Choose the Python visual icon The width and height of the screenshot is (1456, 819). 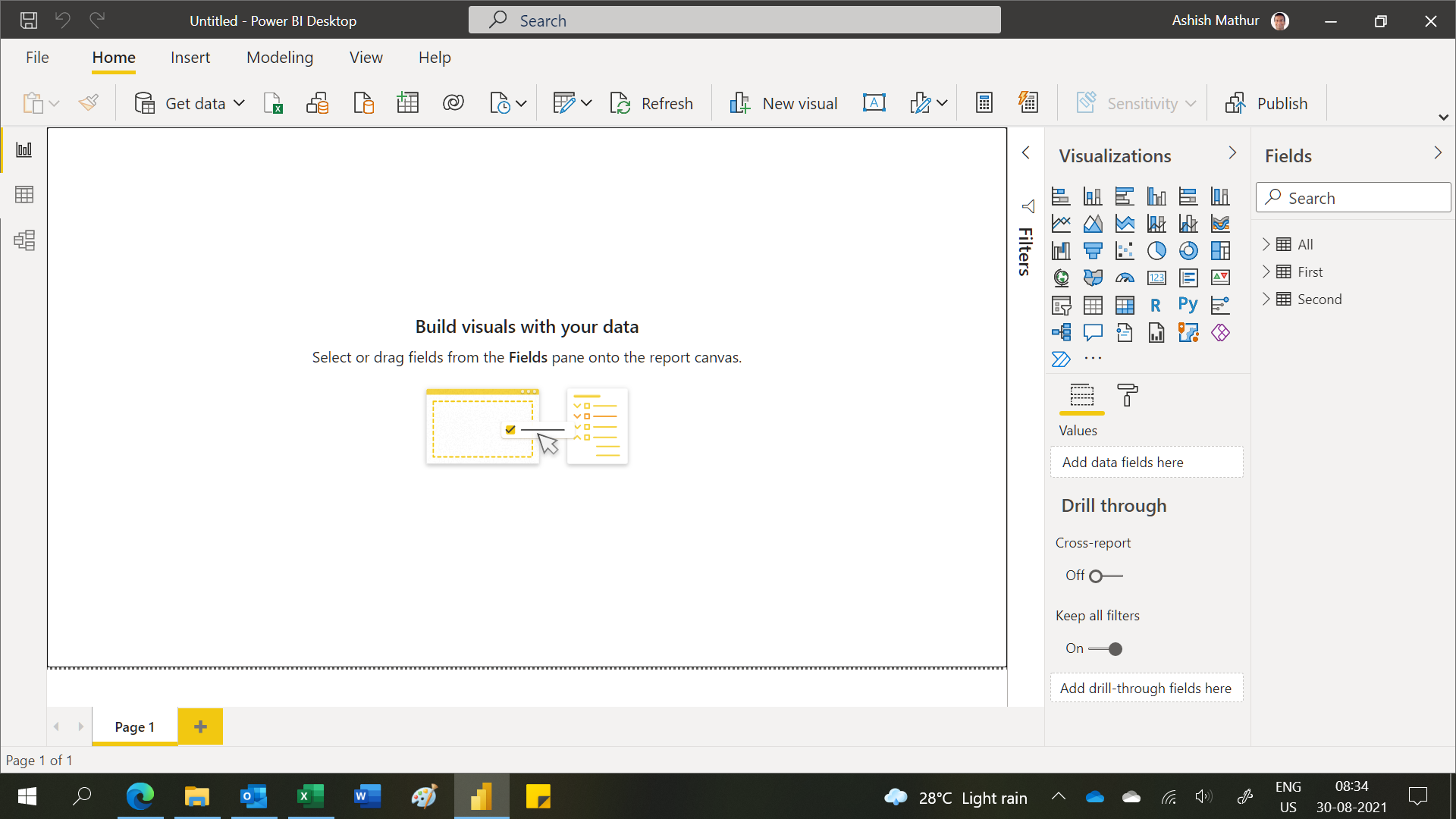[x=1188, y=305]
